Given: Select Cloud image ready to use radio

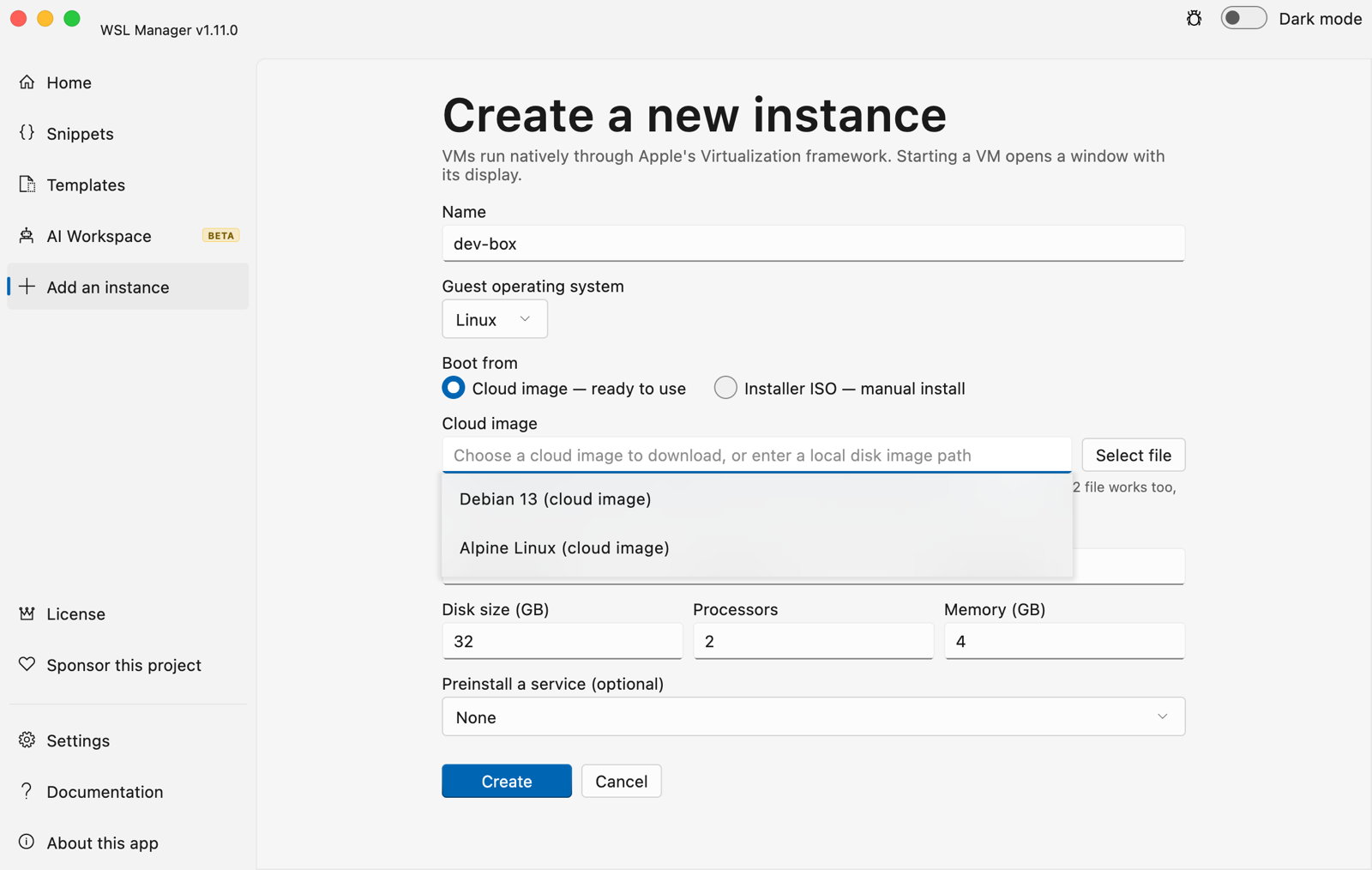Looking at the screenshot, I should (454, 388).
